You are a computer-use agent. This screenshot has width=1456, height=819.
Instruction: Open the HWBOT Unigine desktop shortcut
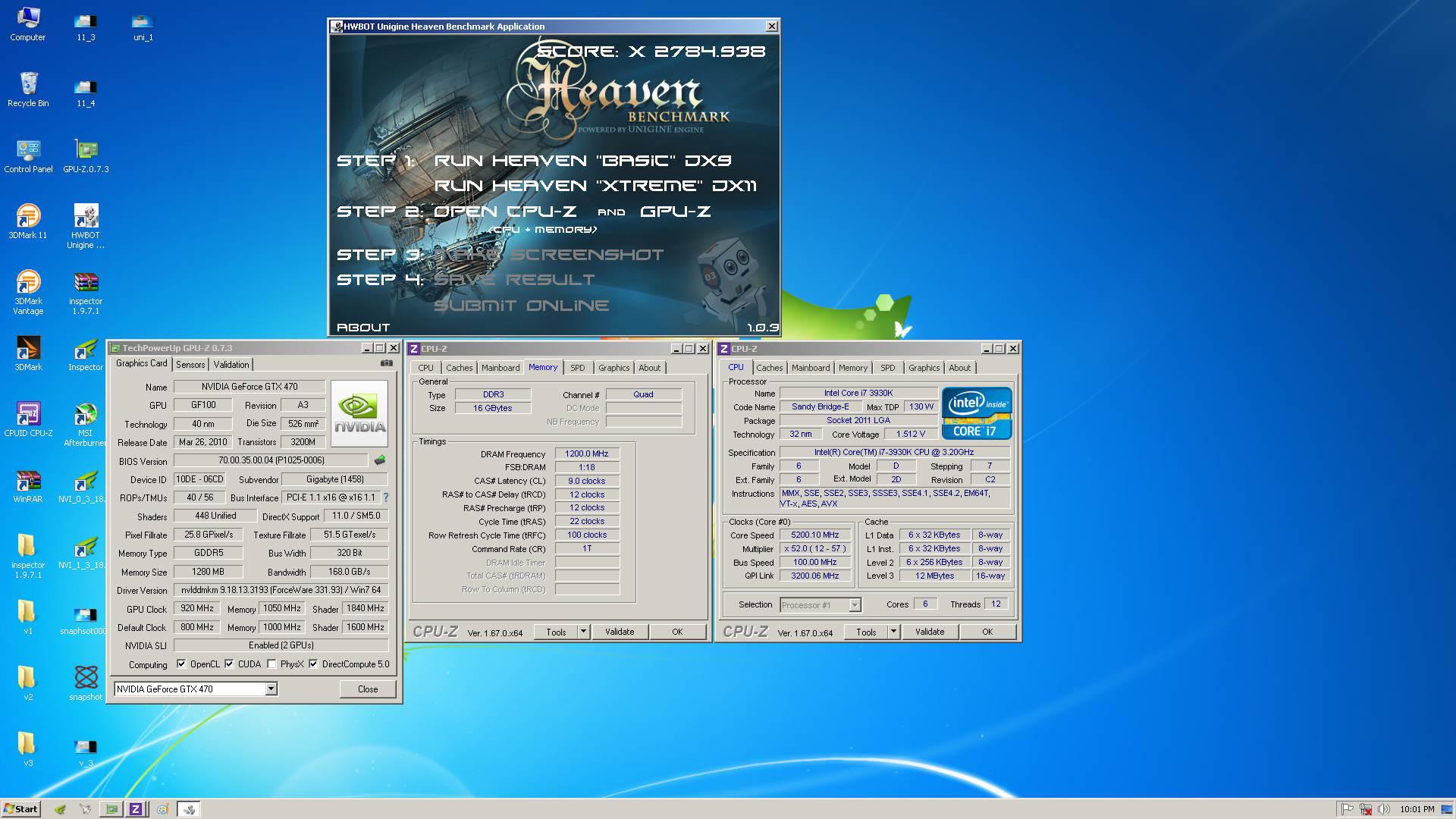86,226
